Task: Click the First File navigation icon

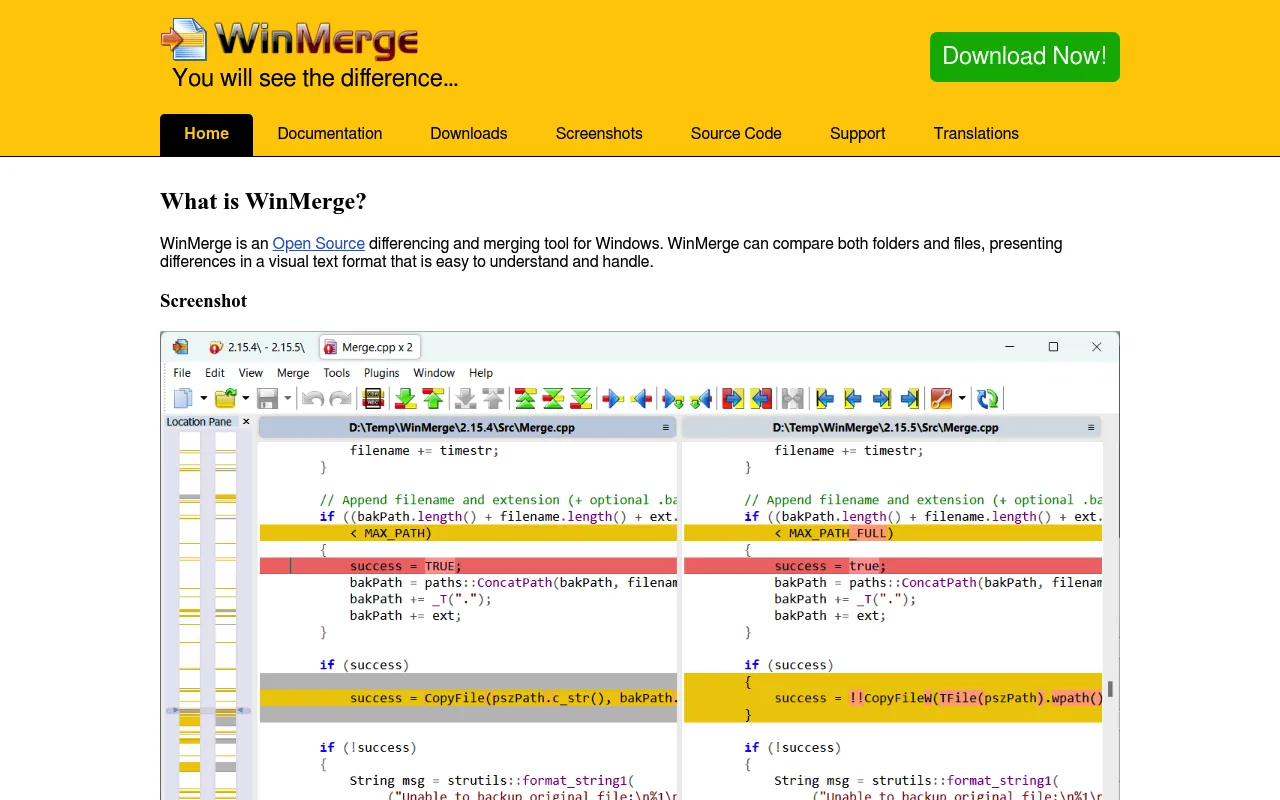Action: point(825,398)
